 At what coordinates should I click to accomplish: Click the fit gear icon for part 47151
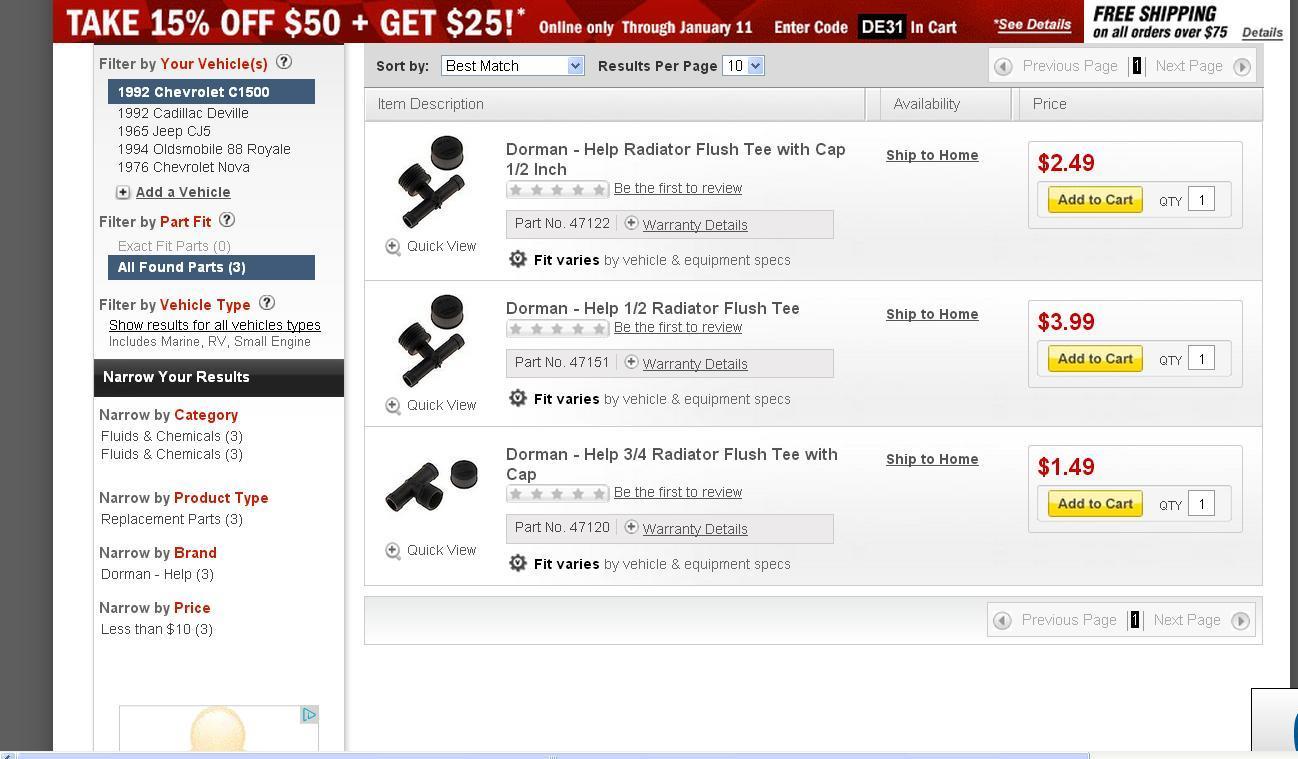[x=517, y=398]
